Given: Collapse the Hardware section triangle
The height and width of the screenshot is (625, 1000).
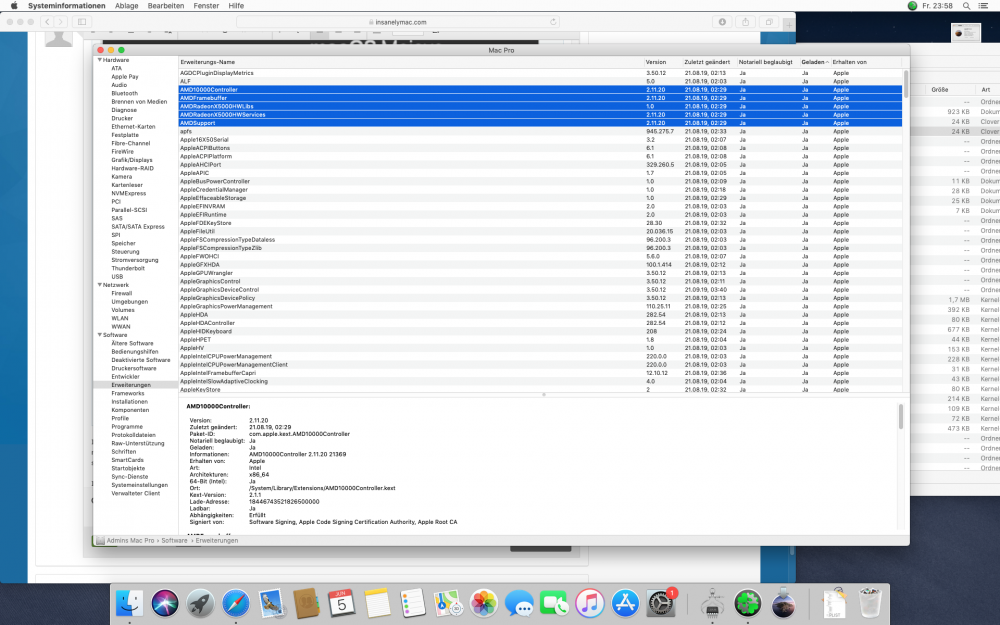Looking at the screenshot, I should point(99,60).
